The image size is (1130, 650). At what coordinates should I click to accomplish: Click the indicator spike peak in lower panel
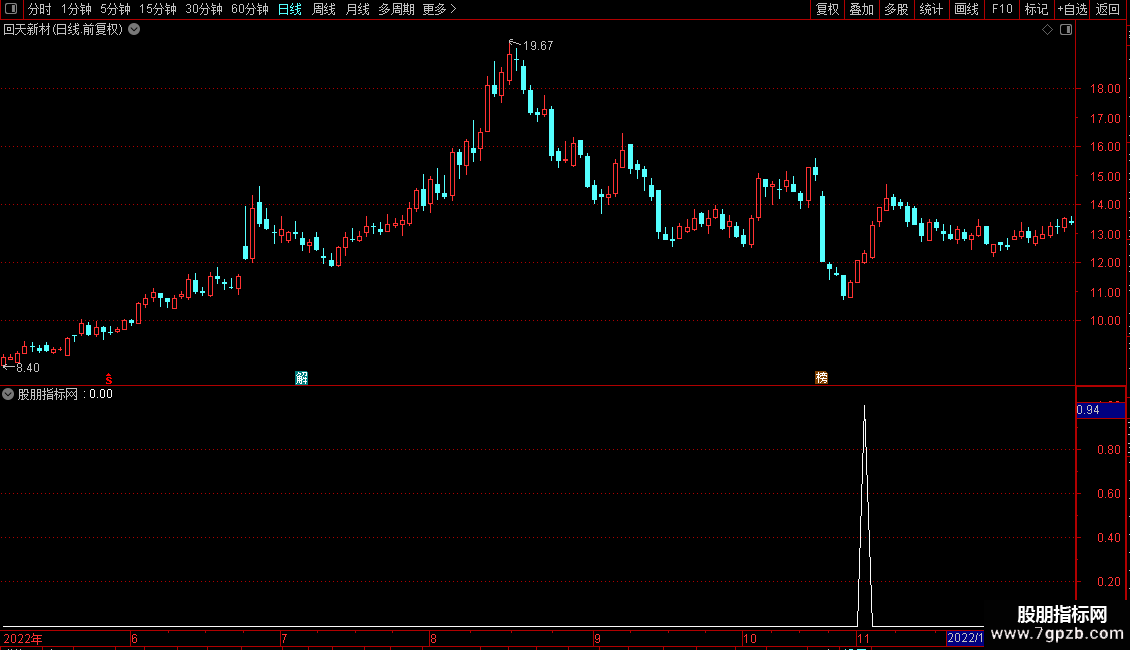[x=864, y=407]
